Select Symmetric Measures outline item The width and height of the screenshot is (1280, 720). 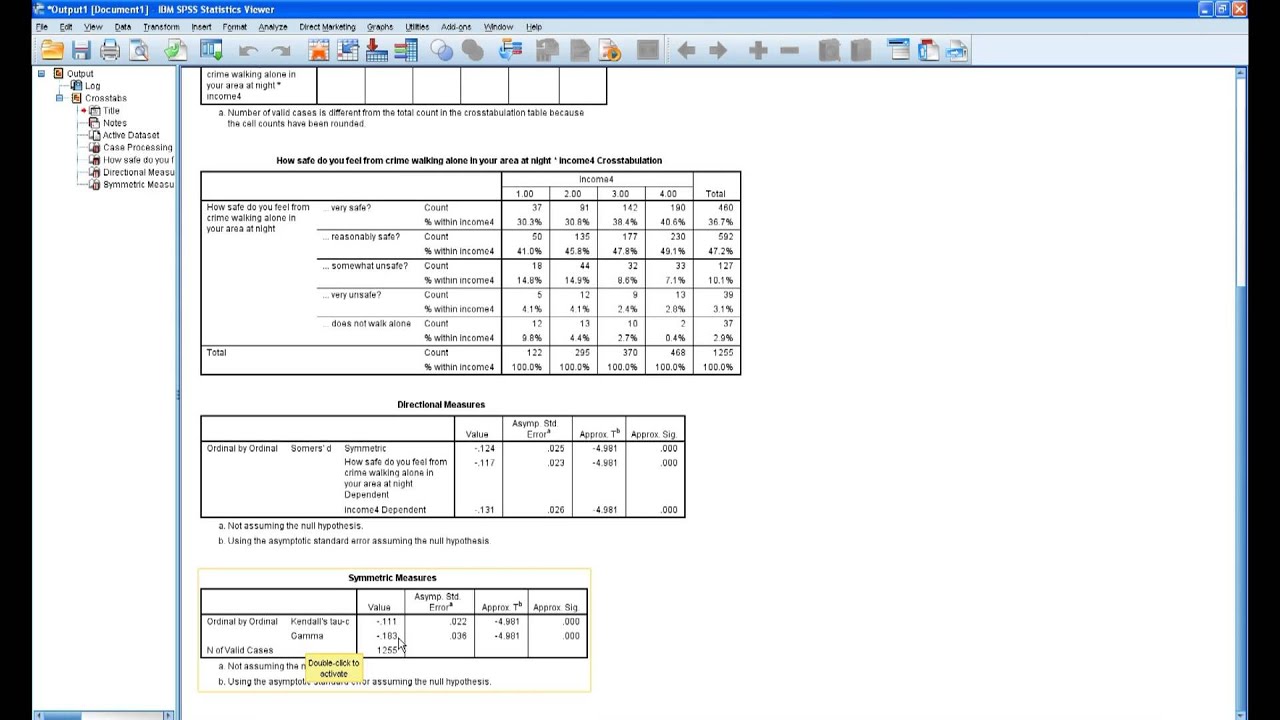[138, 184]
